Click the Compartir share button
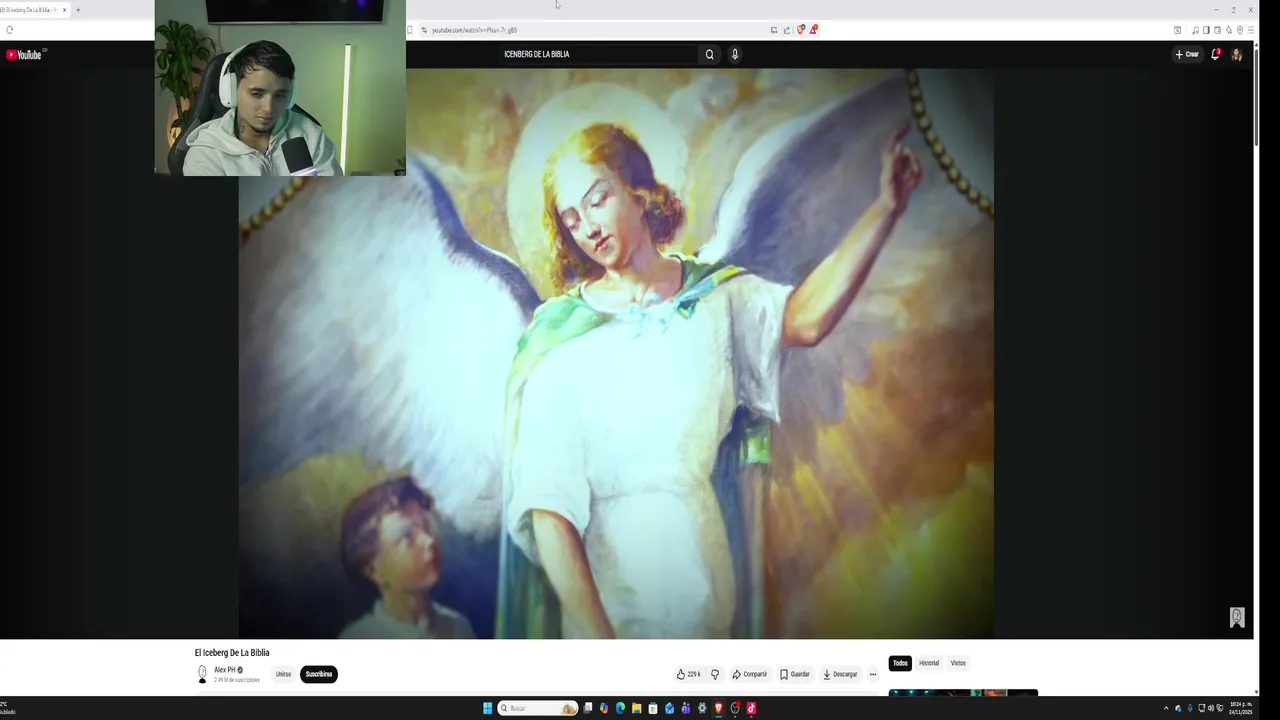 (750, 674)
